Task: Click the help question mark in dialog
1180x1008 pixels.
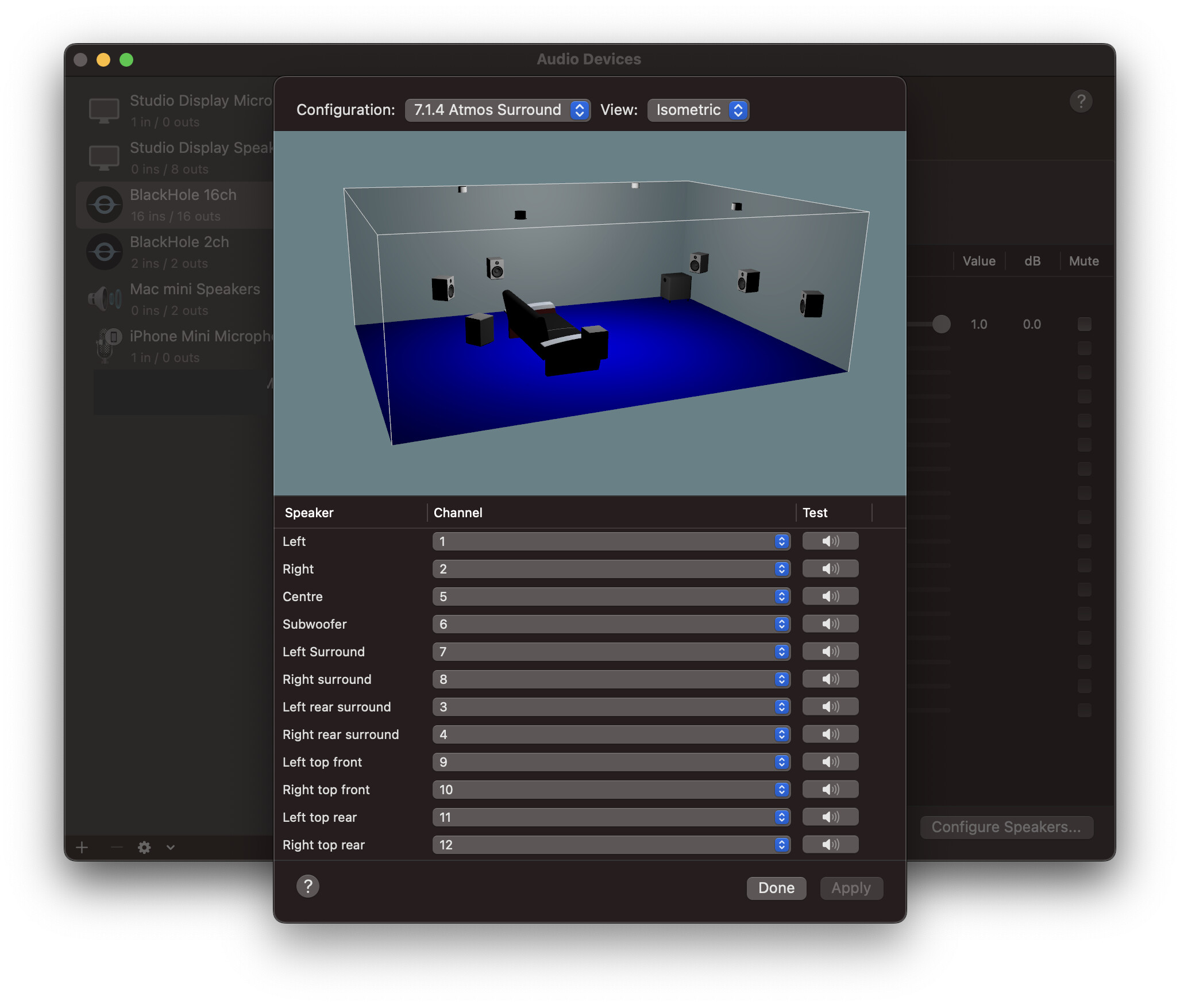Action: coord(307,886)
